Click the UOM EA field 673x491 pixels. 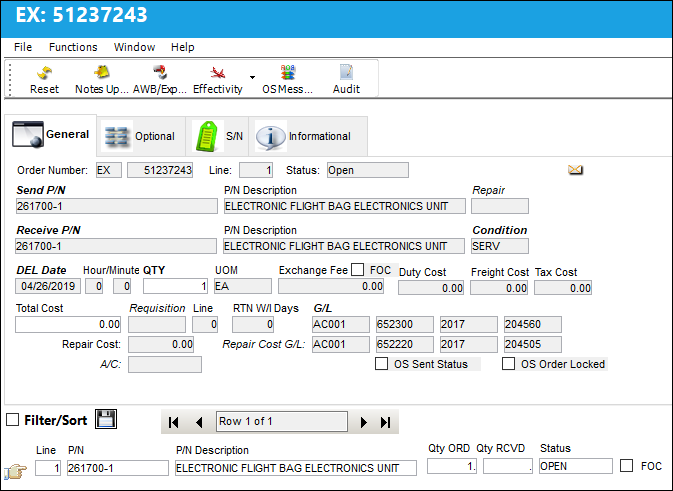243,286
